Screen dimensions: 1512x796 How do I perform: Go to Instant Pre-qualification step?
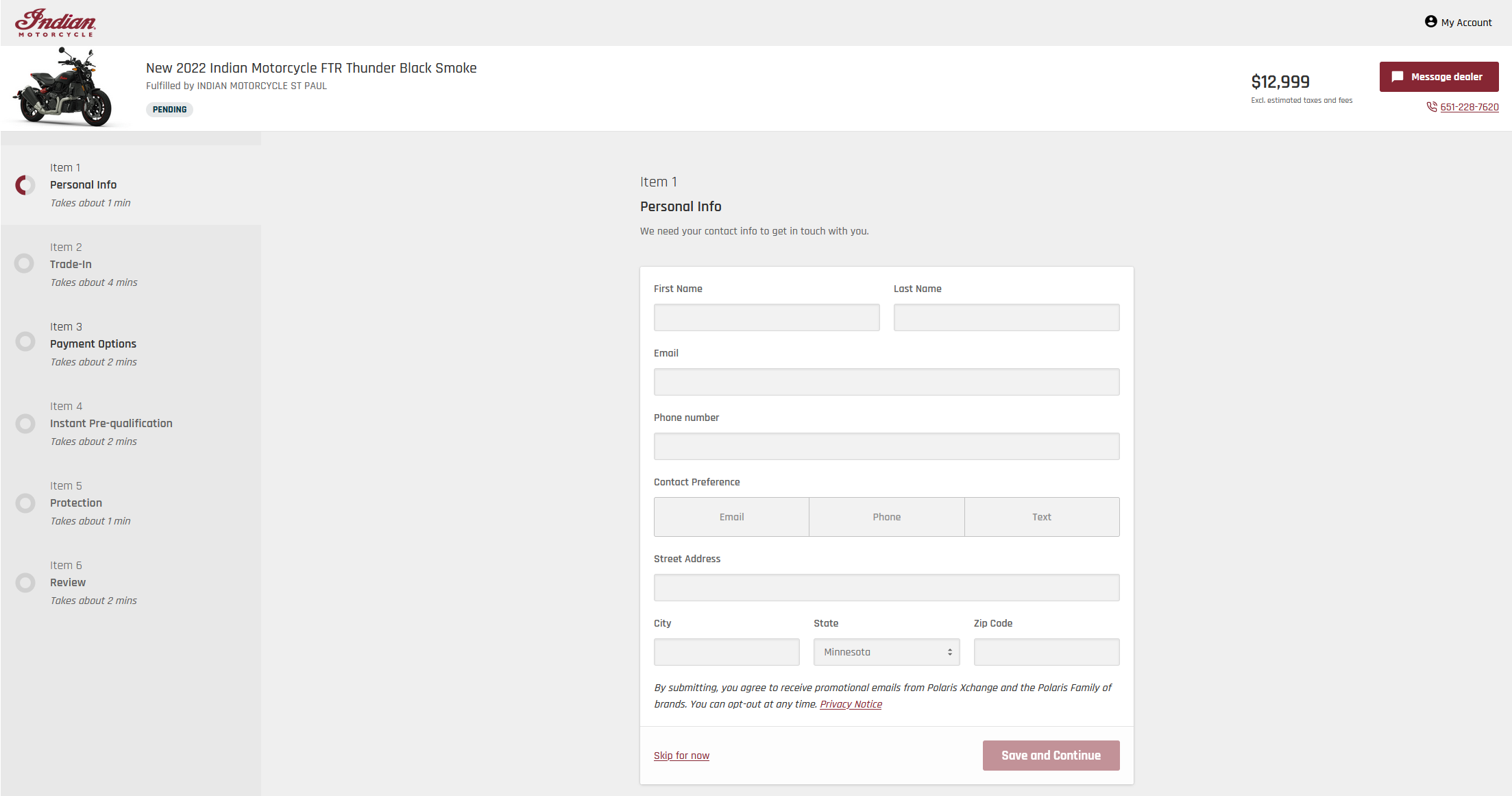(111, 424)
